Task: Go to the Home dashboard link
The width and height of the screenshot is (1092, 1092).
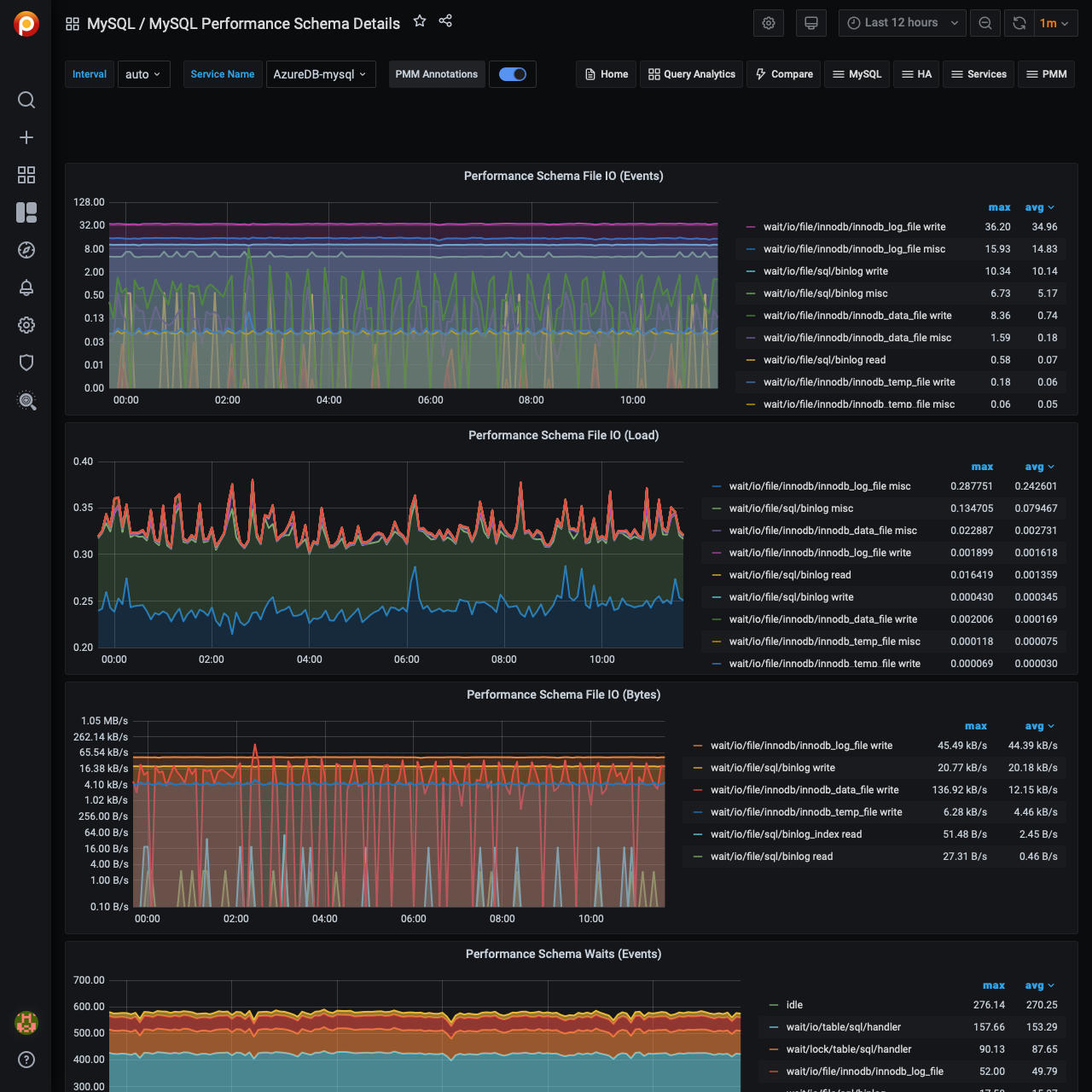Action: coord(607,74)
